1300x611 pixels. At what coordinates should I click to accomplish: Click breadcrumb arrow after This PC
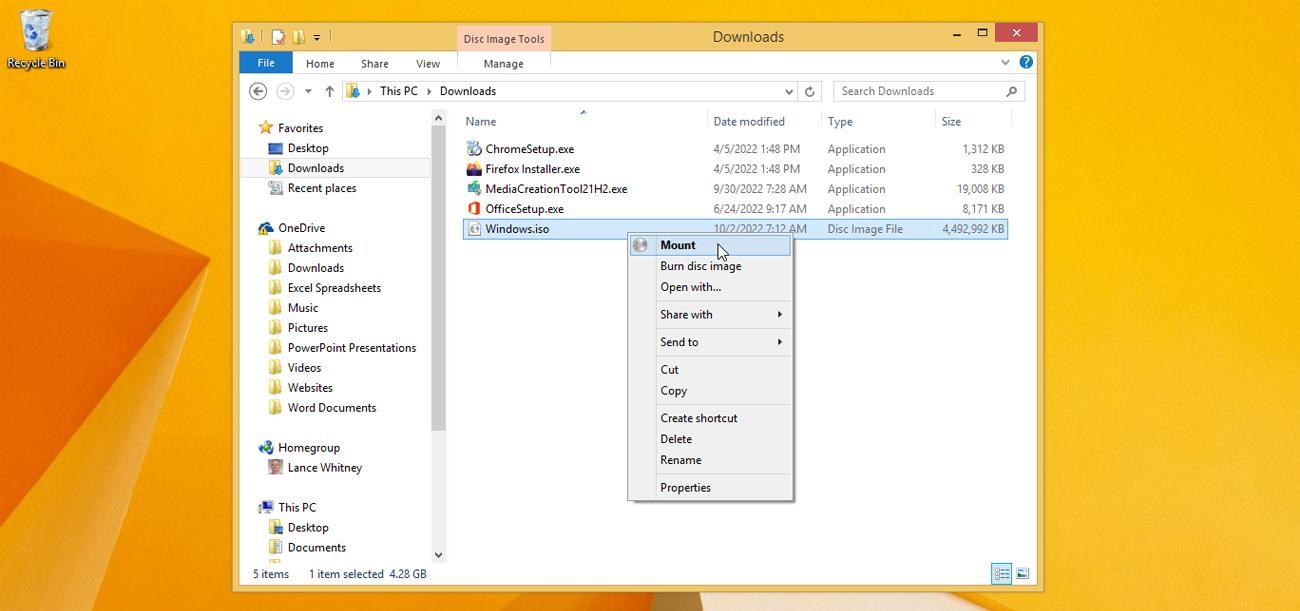[430, 91]
